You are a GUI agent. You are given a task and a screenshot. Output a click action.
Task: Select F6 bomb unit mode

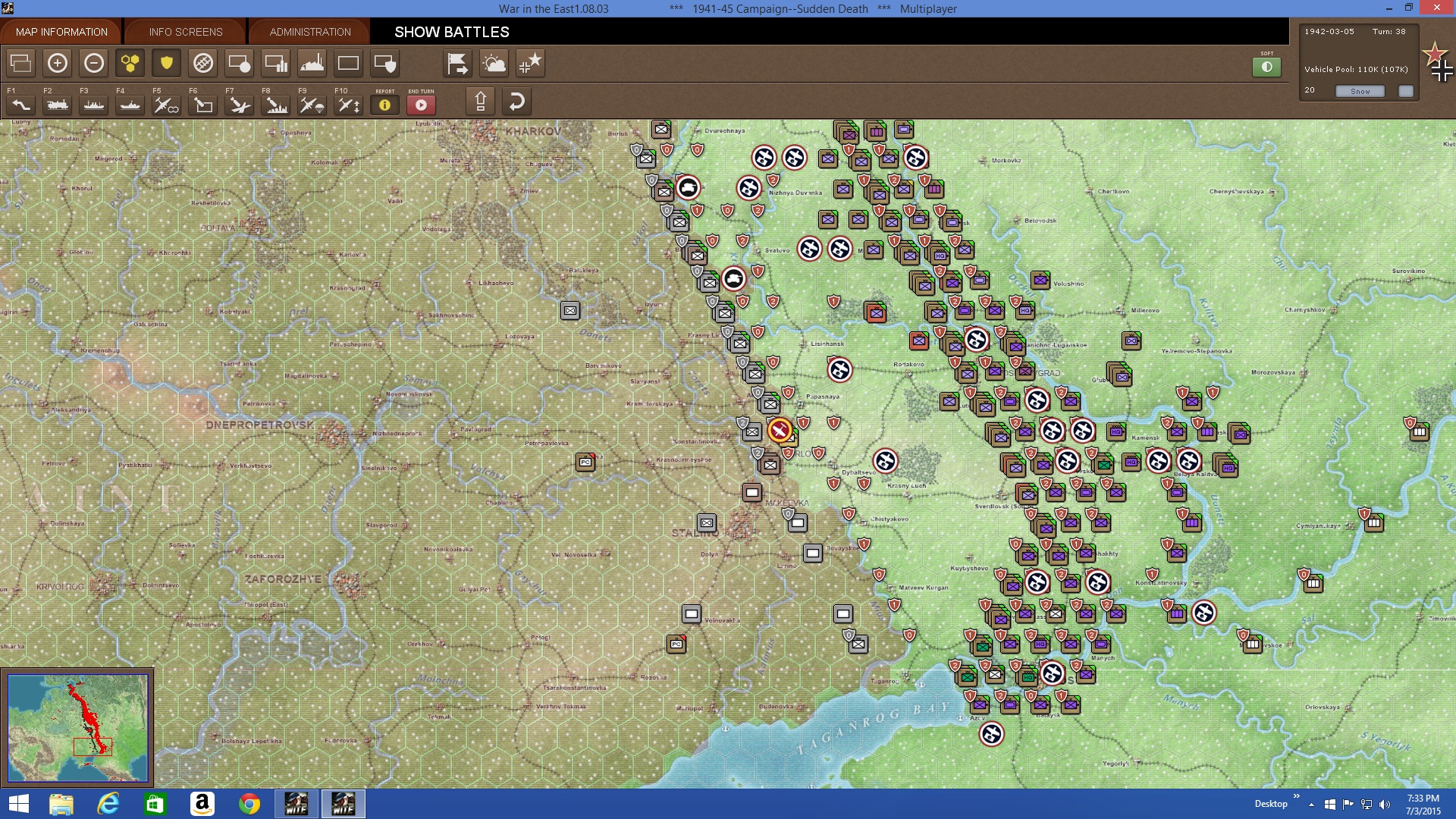[203, 104]
